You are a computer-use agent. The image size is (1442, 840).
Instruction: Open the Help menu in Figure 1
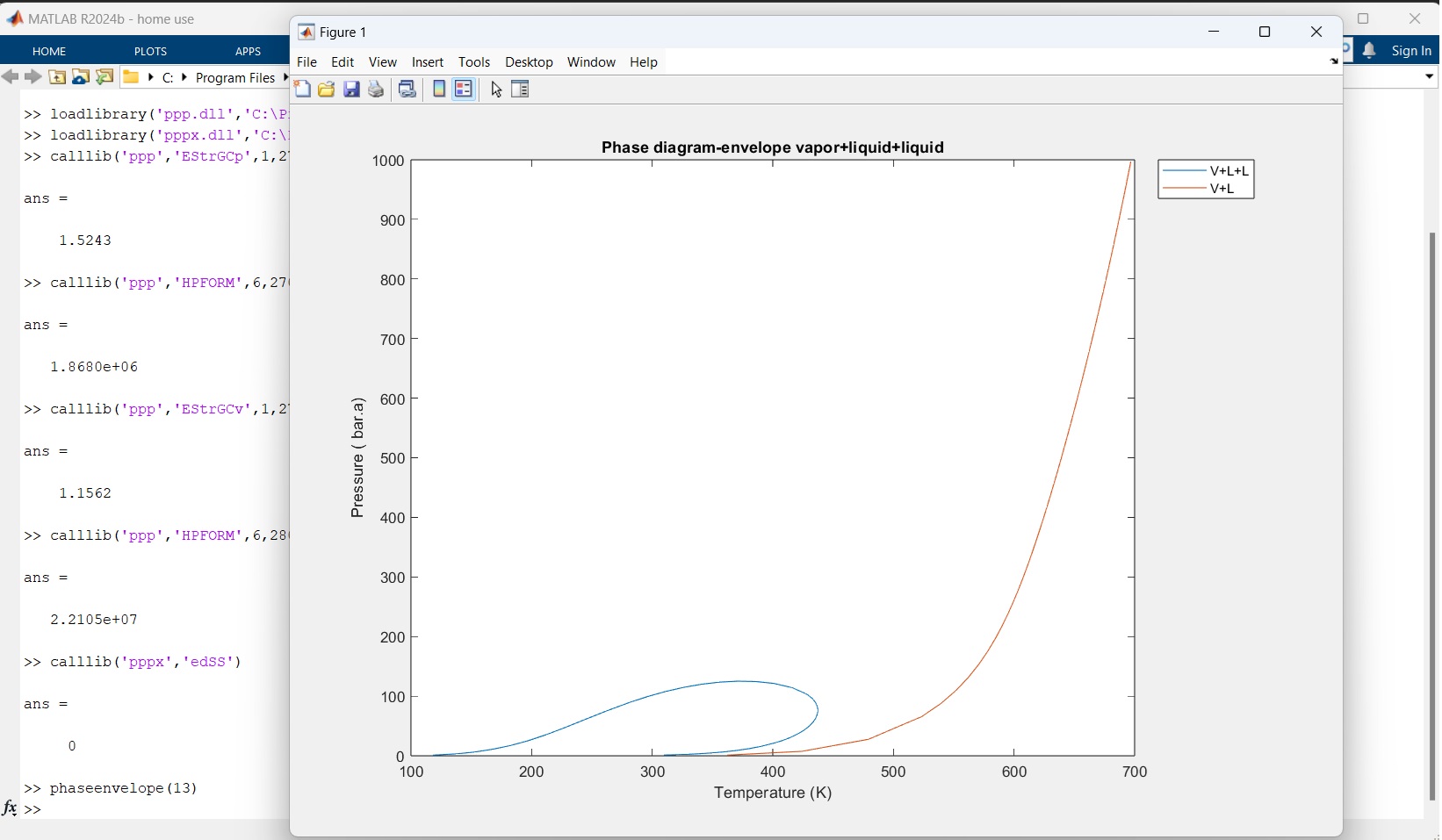(644, 62)
